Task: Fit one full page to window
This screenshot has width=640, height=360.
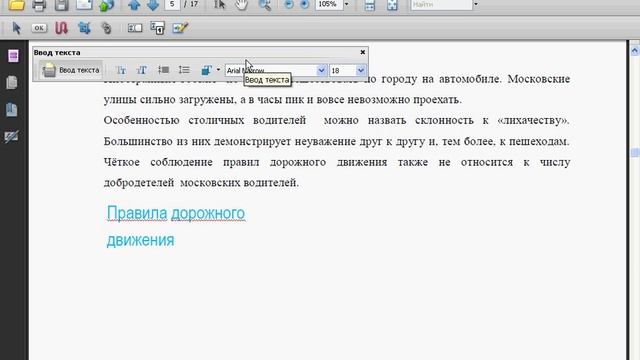Action: click(392, 5)
